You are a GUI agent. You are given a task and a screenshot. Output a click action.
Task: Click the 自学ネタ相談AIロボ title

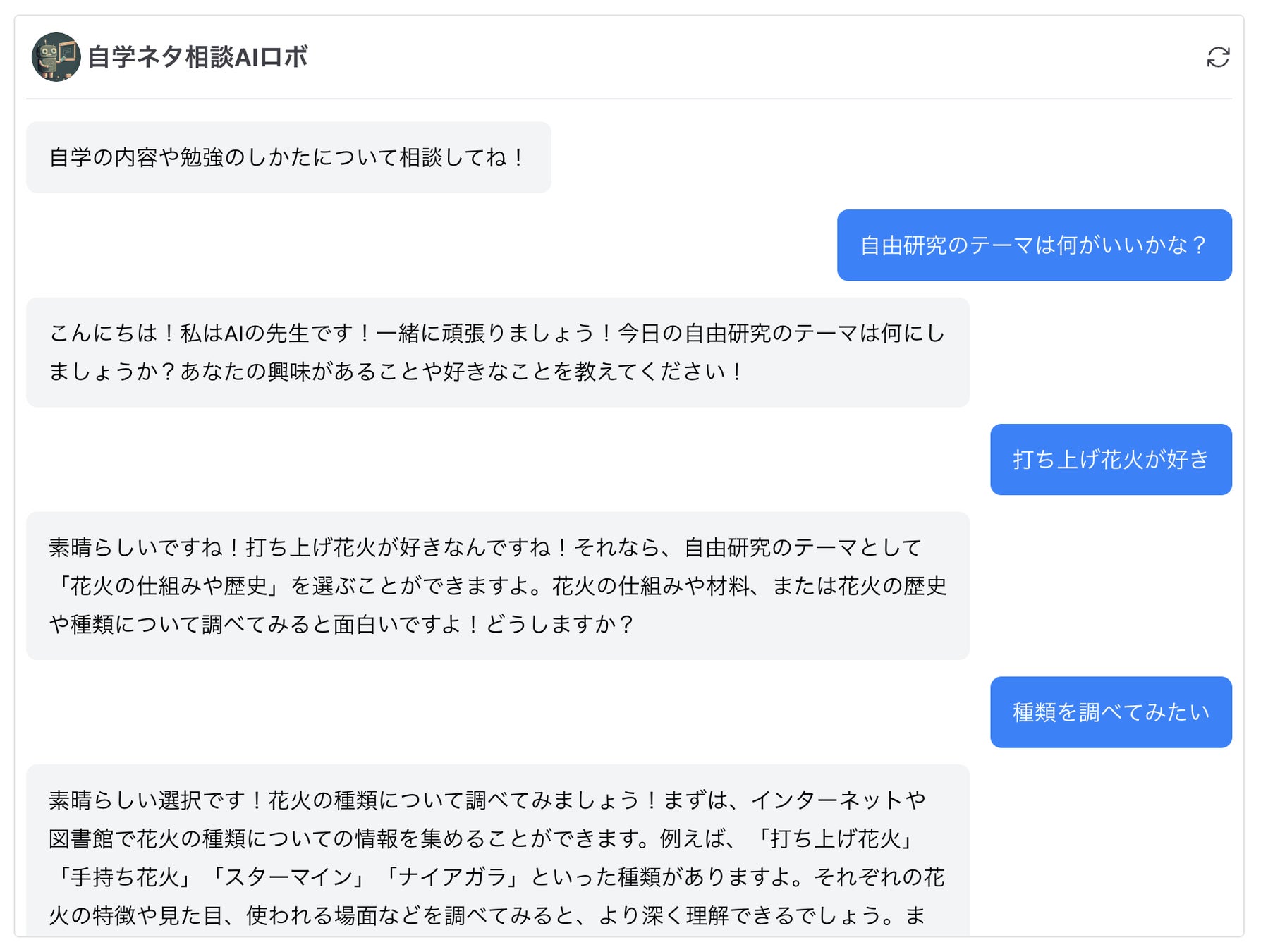tap(198, 57)
